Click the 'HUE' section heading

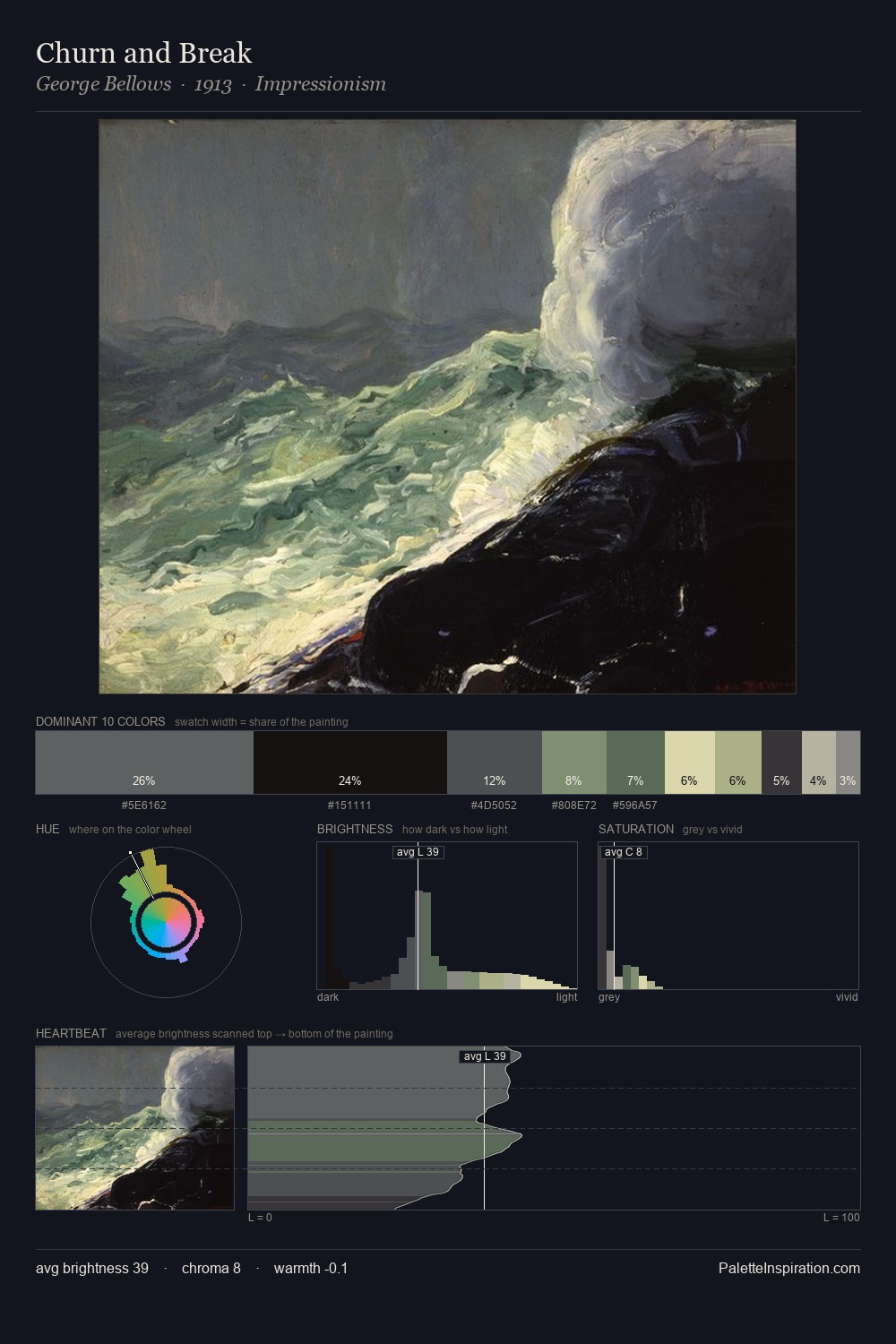coord(47,829)
